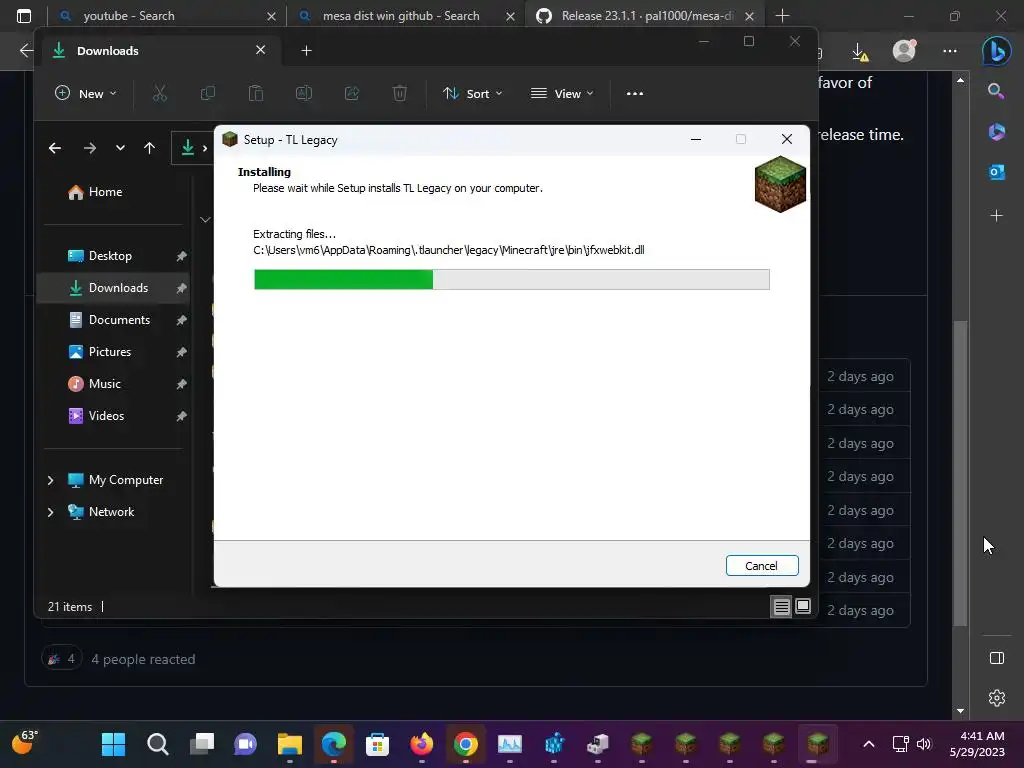1024x768 pixels.
Task: Open Google Chrome from the taskbar
Action: tap(466, 744)
